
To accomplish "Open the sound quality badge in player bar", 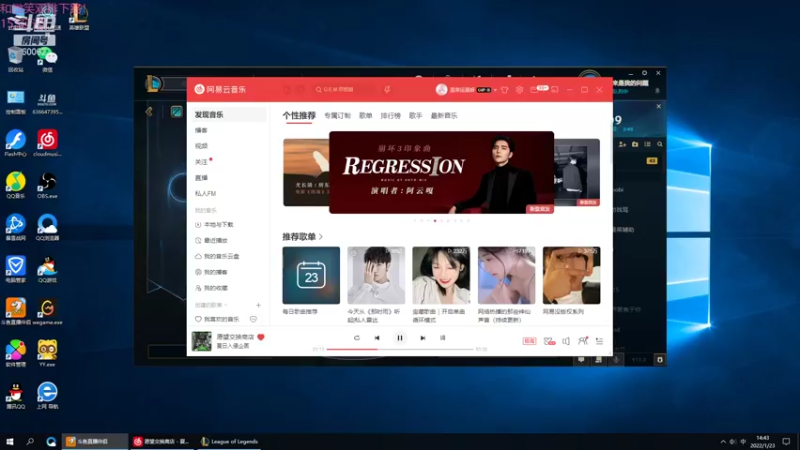I will [x=529, y=341].
